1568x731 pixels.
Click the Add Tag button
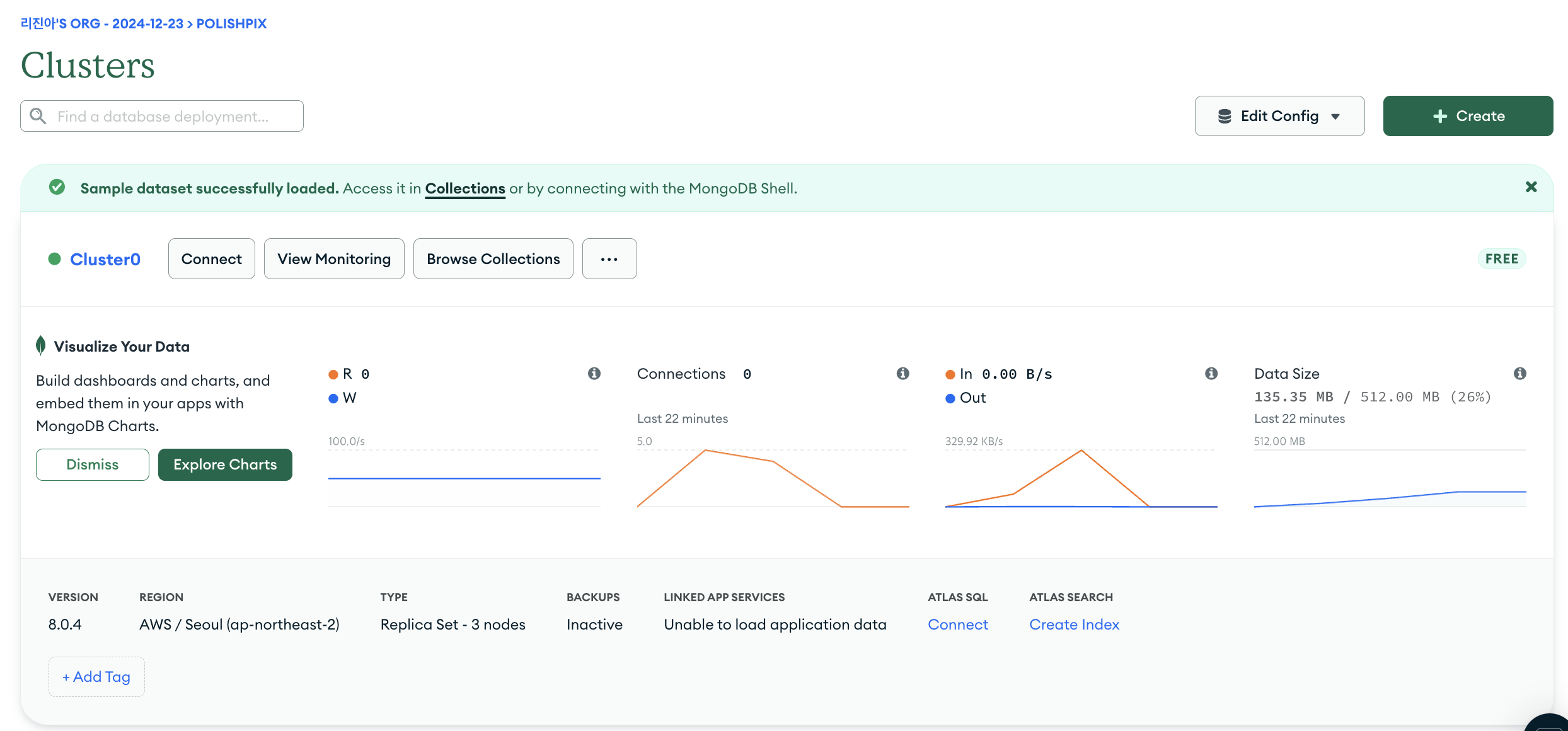[x=96, y=677]
